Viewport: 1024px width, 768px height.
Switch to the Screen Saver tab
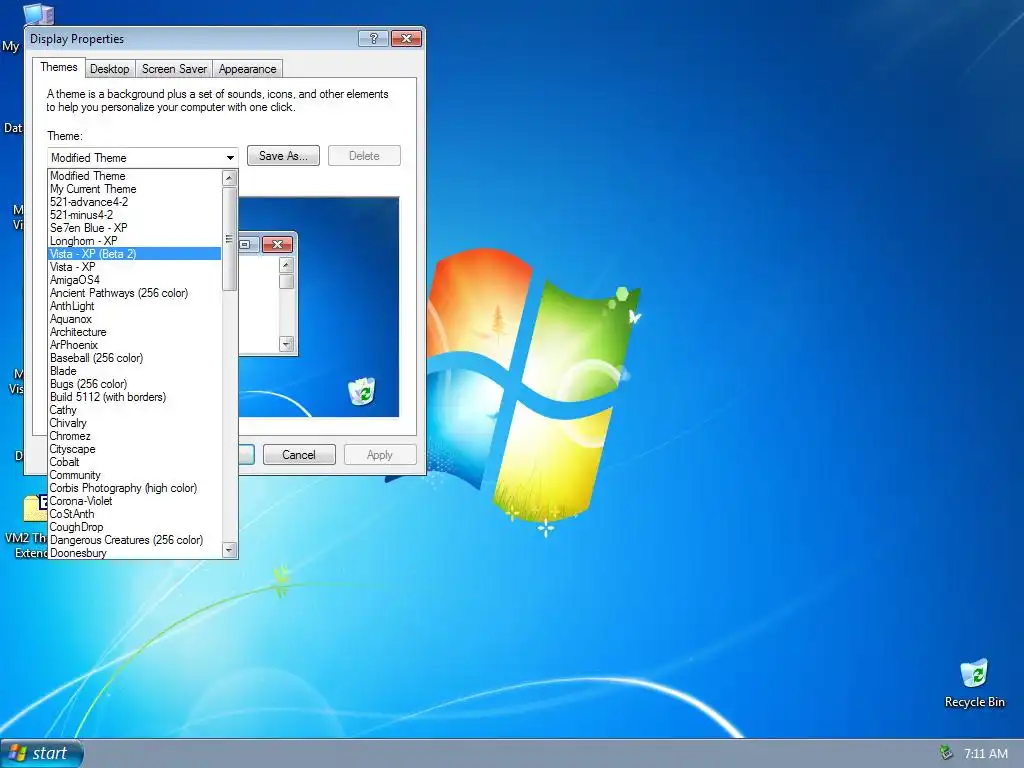(174, 69)
